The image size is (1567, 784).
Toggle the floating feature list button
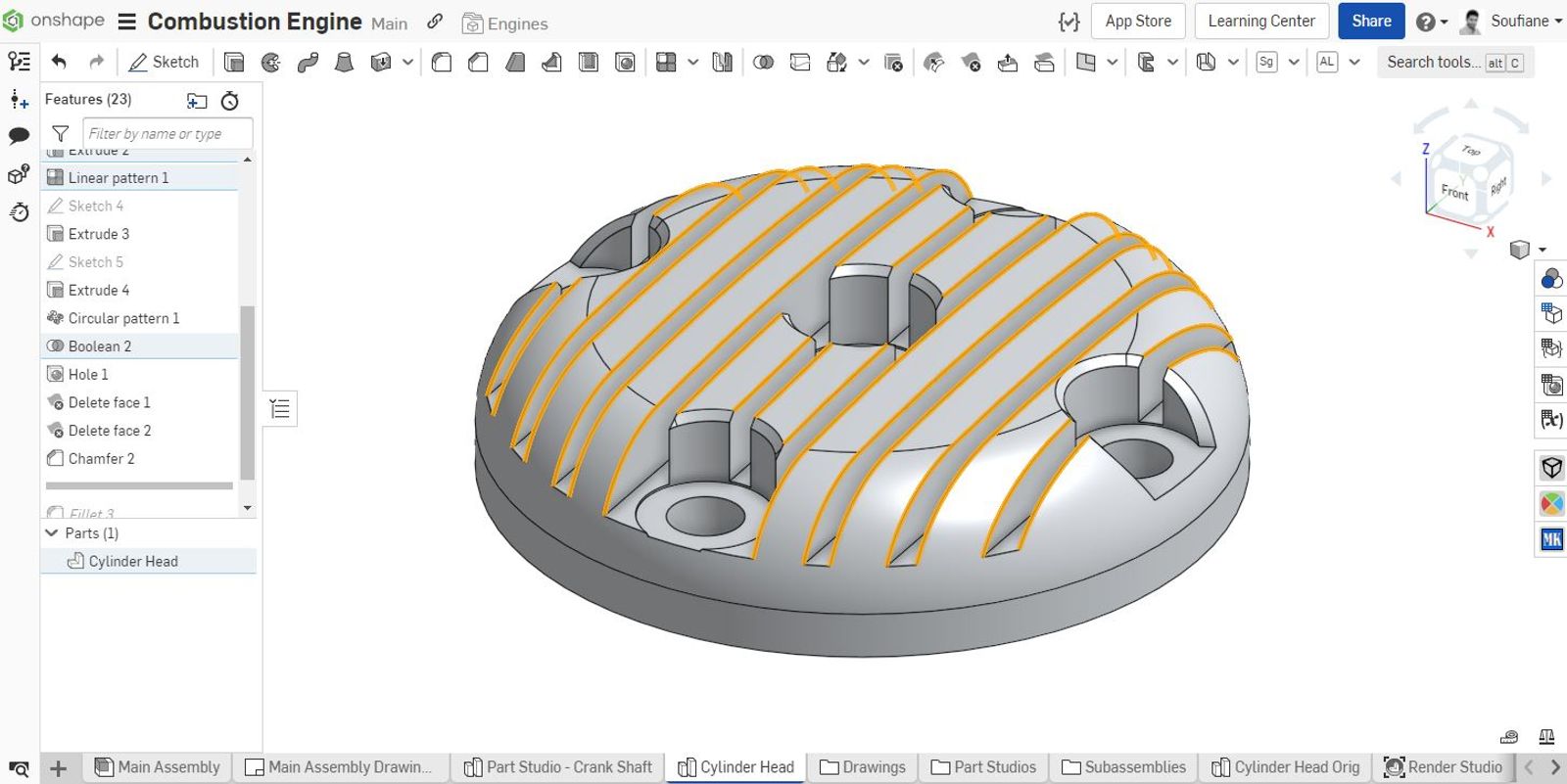(x=280, y=408)
